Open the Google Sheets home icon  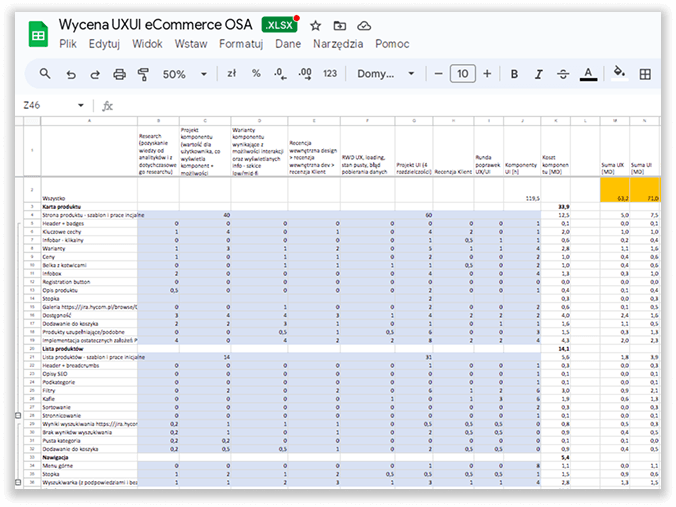pyautogui.click(x=38, y=34)
